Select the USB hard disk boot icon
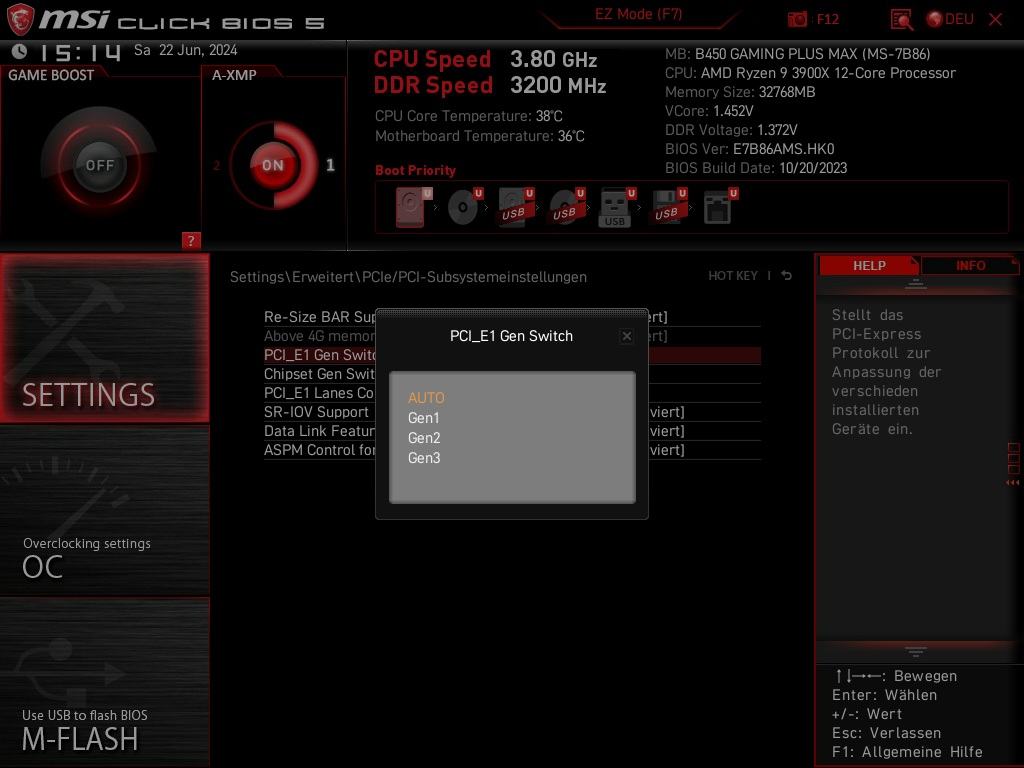The width and height of the screenshot is (1024, 768). (x=517, y=207)
